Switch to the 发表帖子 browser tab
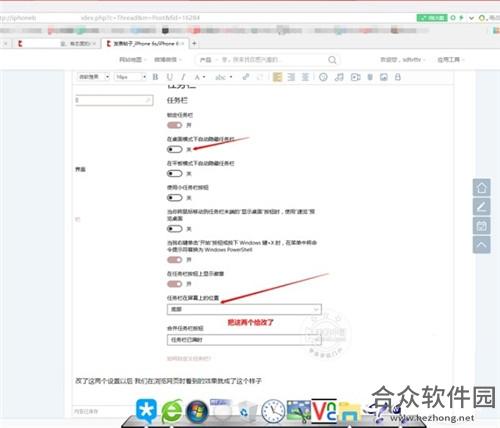The image size is (500, 428). point(145,43)
